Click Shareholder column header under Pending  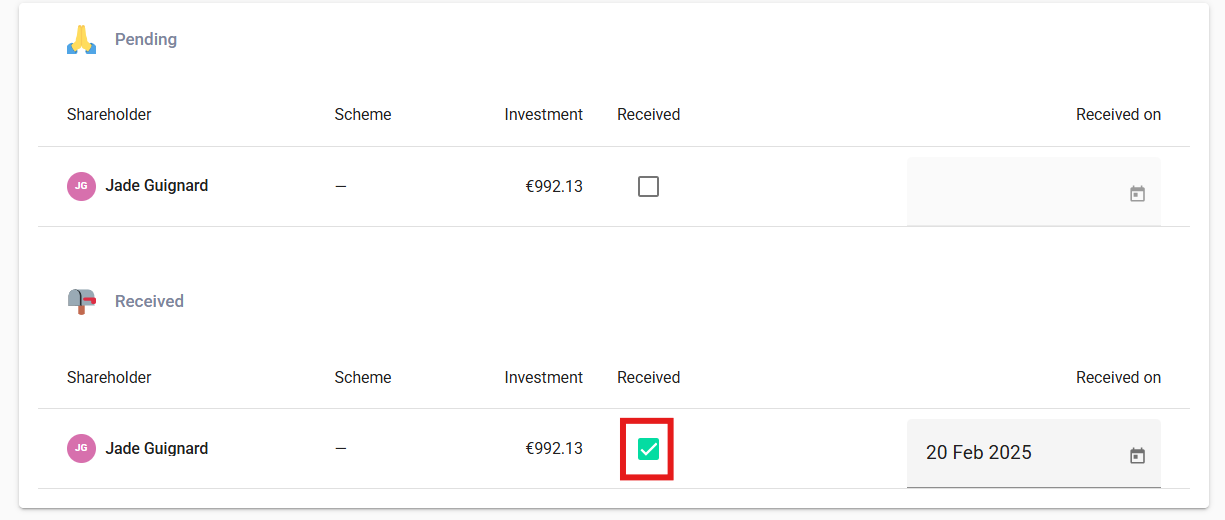point(109,115)
